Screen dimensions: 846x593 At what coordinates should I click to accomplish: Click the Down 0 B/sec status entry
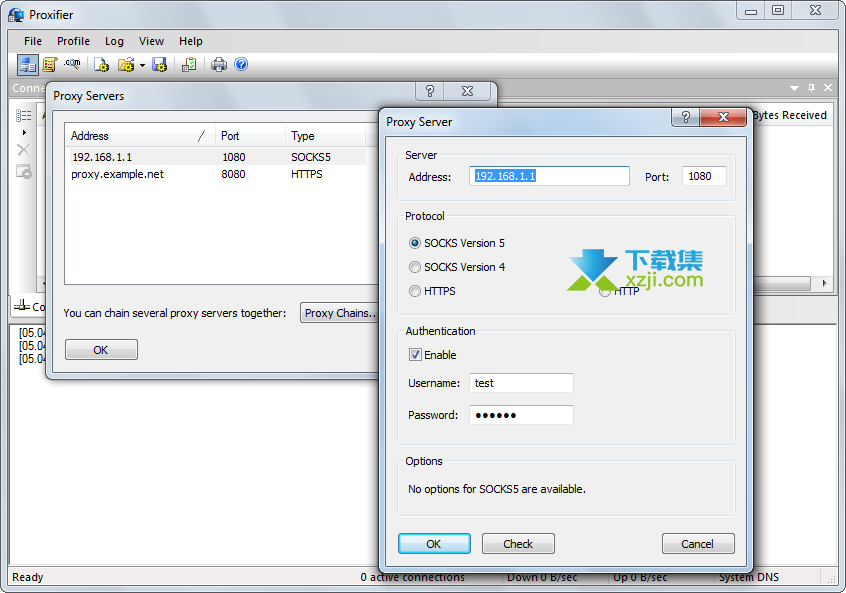[542, 577]
